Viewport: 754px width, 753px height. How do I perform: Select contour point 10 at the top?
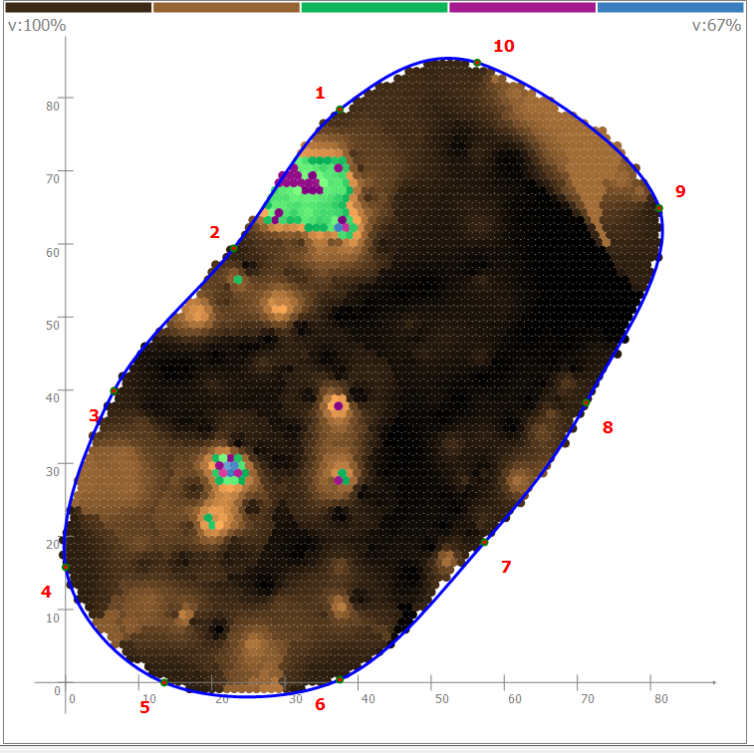tap(477, 63)
